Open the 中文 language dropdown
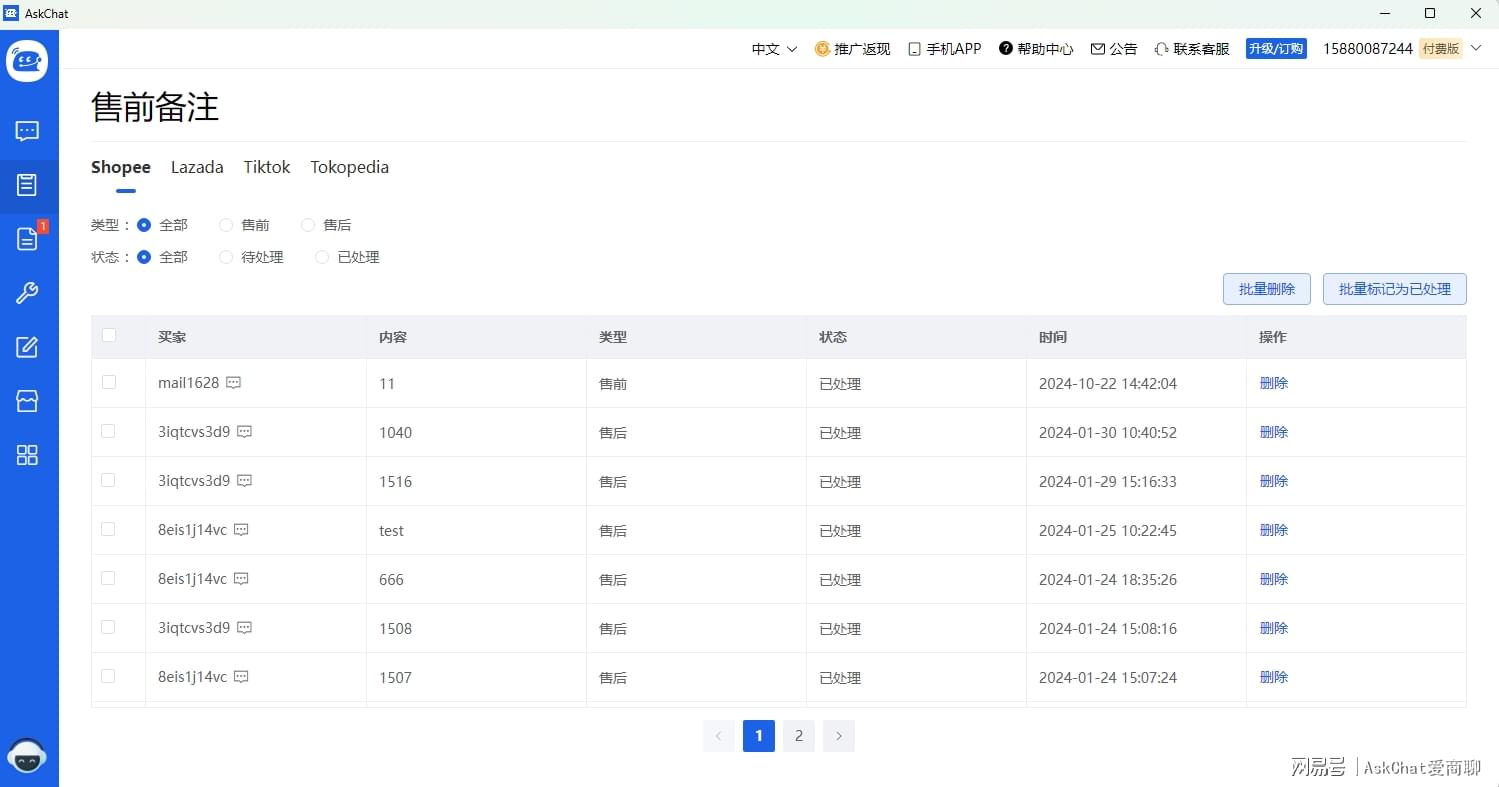 pos(774,49)
